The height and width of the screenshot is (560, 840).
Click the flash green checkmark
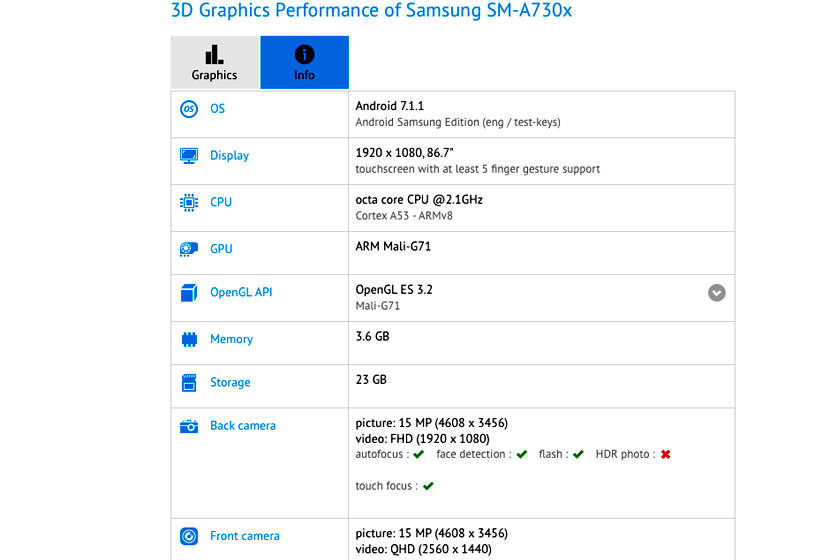[x=578, y=454]
